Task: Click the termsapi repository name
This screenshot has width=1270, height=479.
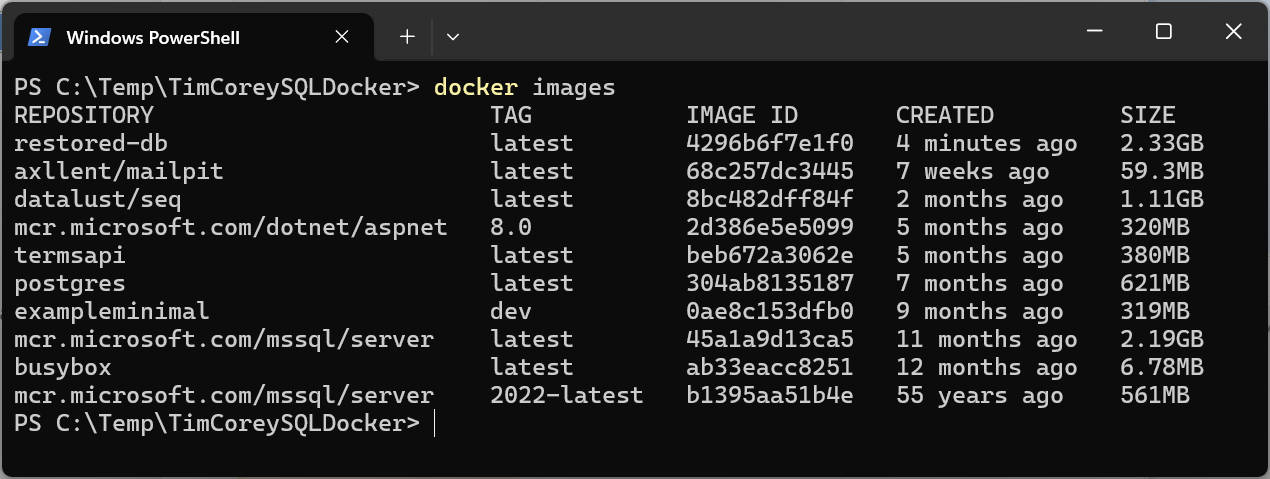Action: click(x=70, y=255)
